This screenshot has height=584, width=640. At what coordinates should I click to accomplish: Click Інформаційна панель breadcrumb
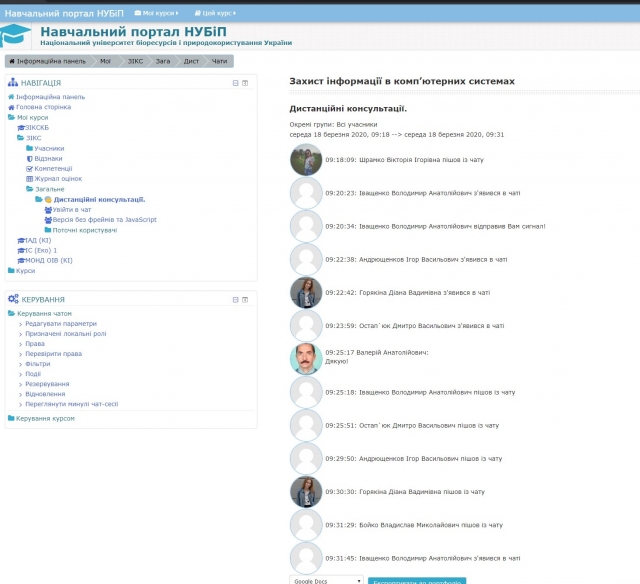point(48,61)
